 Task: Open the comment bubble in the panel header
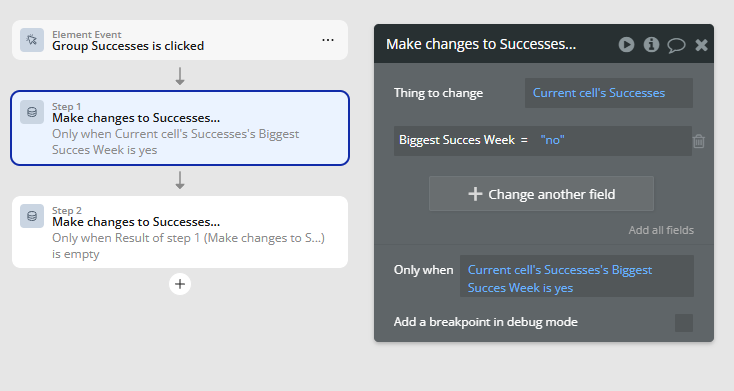[x=676, y=45]
